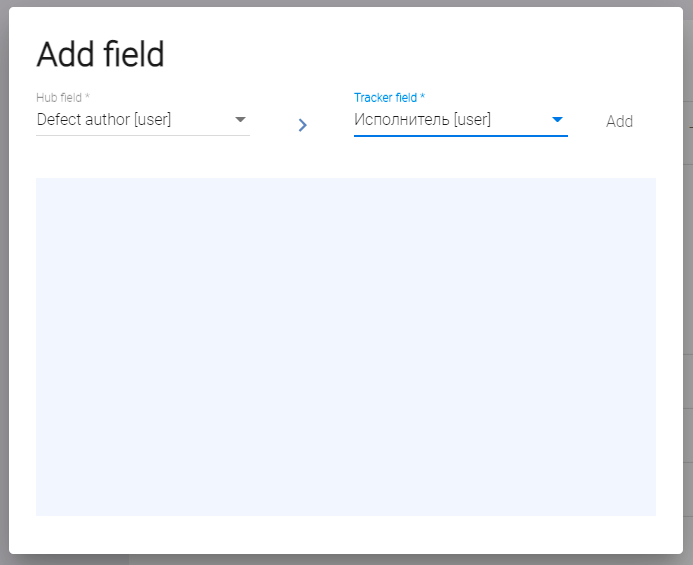Click the grey caret icon in Hub field
Image resolution: width=693 pixels, height=565 pixels.
click(x=240, y=120)
